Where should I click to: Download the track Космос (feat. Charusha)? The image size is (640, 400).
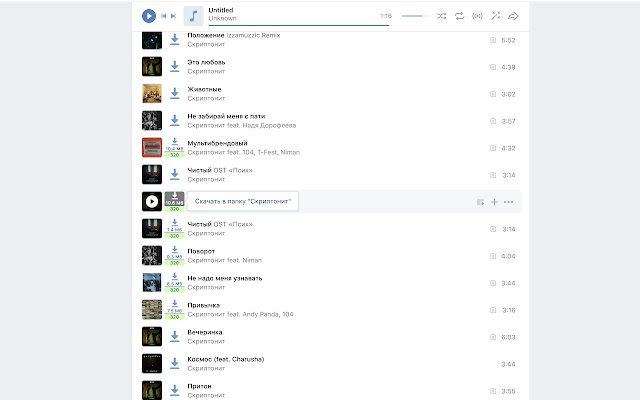tap(174, 363)
